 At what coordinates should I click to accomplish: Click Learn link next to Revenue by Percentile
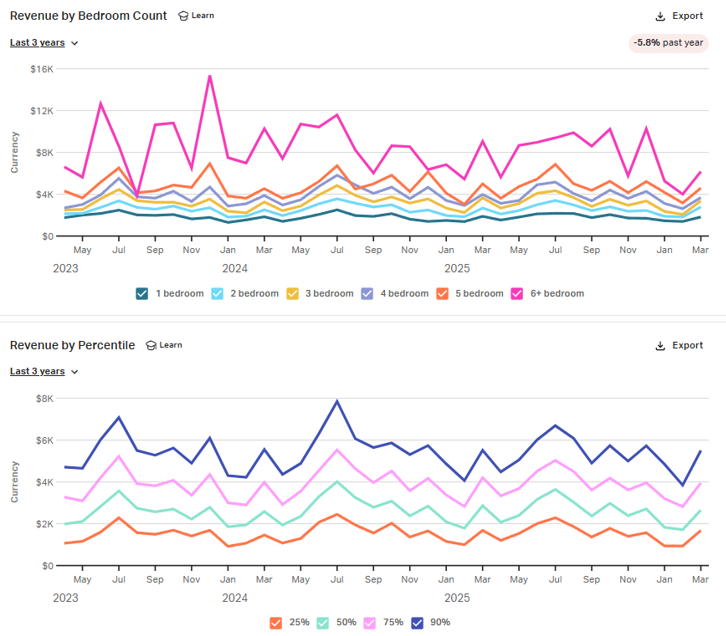point(171,346)
